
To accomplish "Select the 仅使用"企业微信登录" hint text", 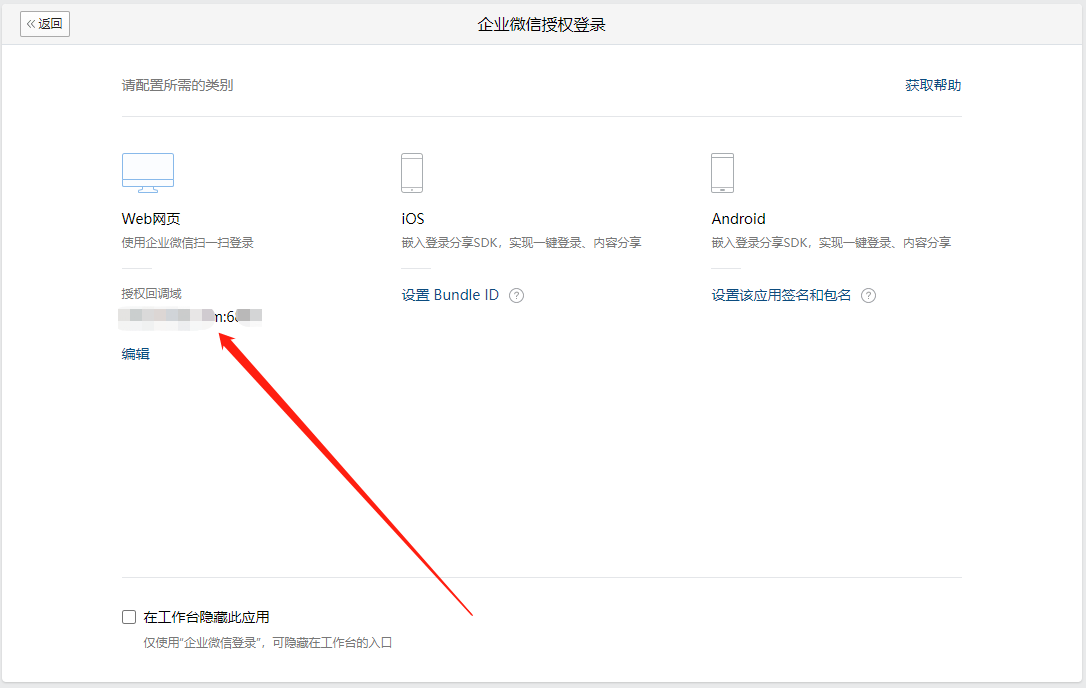I will coord(268,643).
